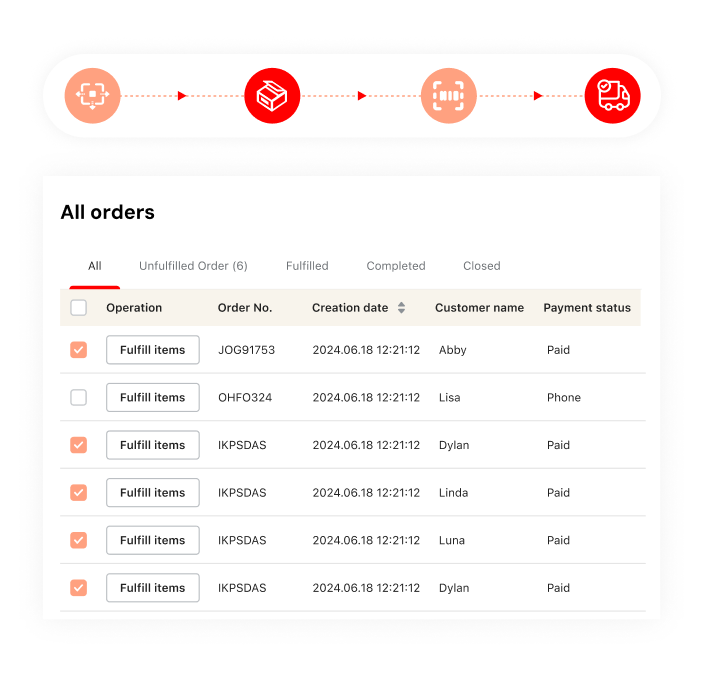
Task: Click the order number OHFO324
Action: click(245, 398)
